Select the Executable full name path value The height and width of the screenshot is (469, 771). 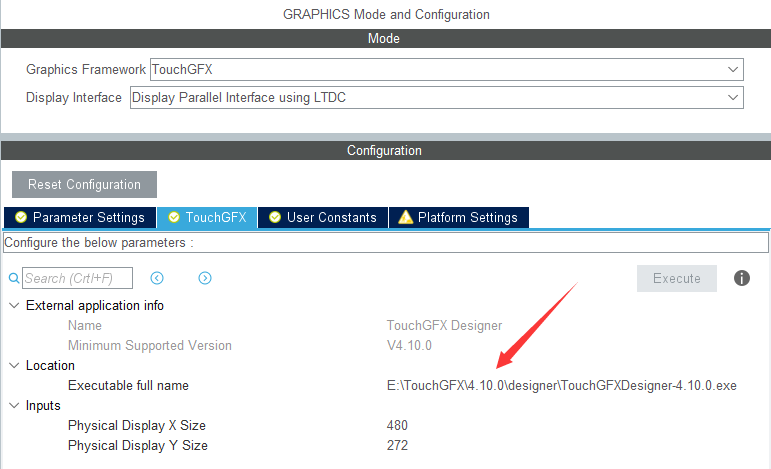click(x=562, y=385)
